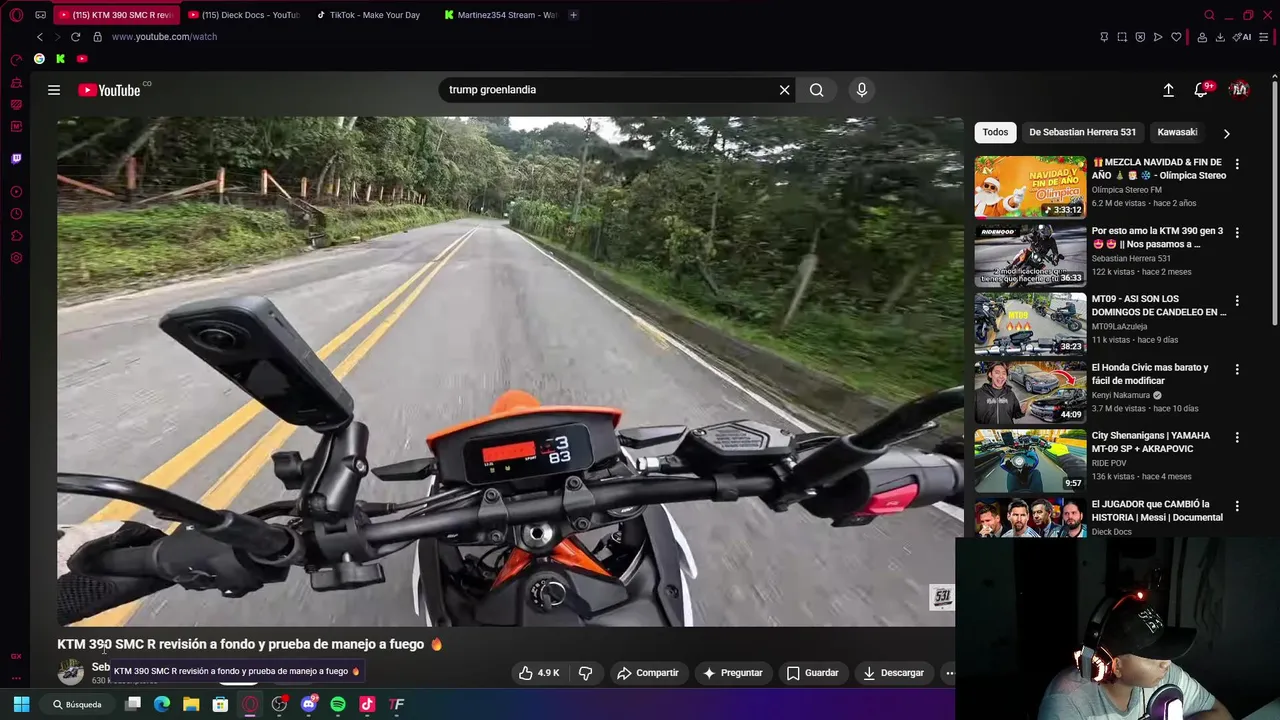Switch to the Martinez354 Stream tab
This screenshot has height=720, width=1280.
[501, 15]
